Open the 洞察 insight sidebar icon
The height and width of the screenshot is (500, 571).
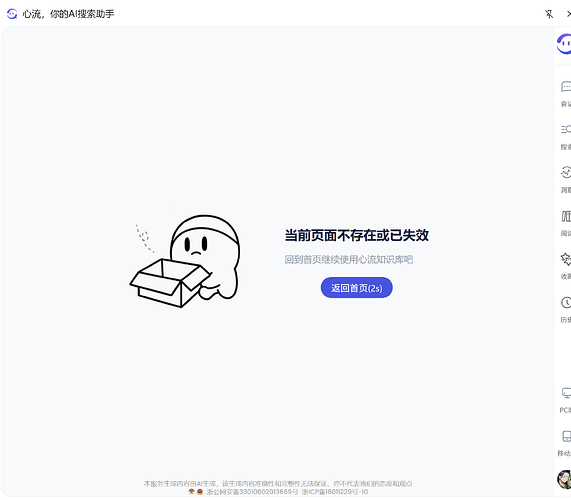566,172
